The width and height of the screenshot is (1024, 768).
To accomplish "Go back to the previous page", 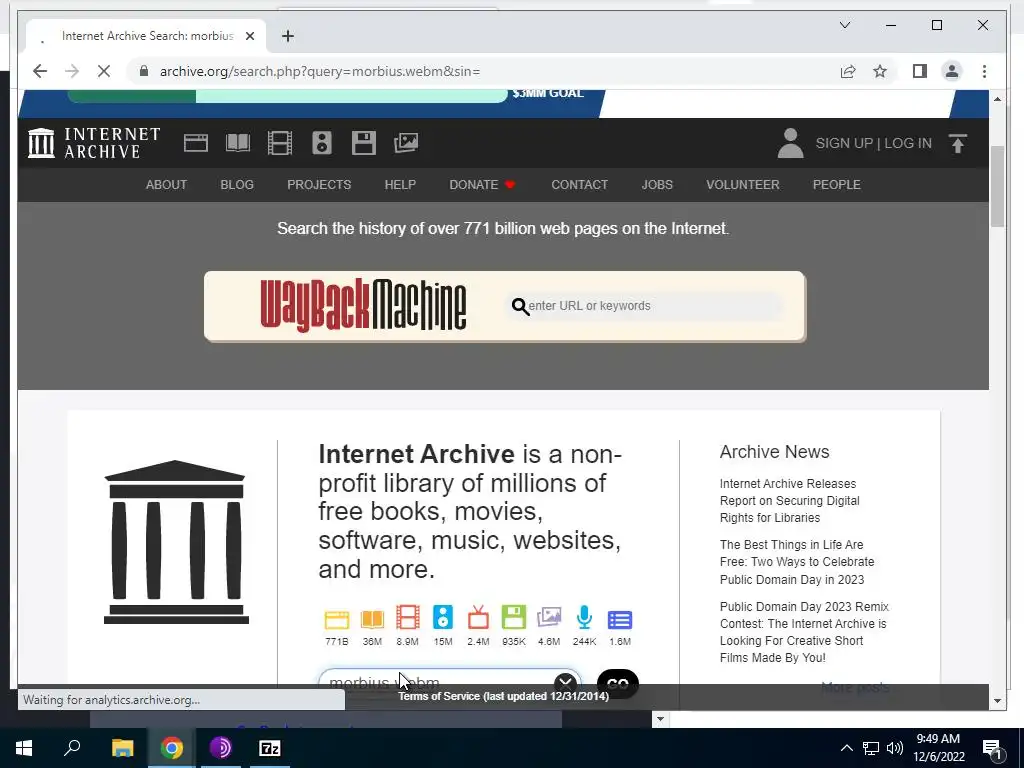I will point(40,71).
